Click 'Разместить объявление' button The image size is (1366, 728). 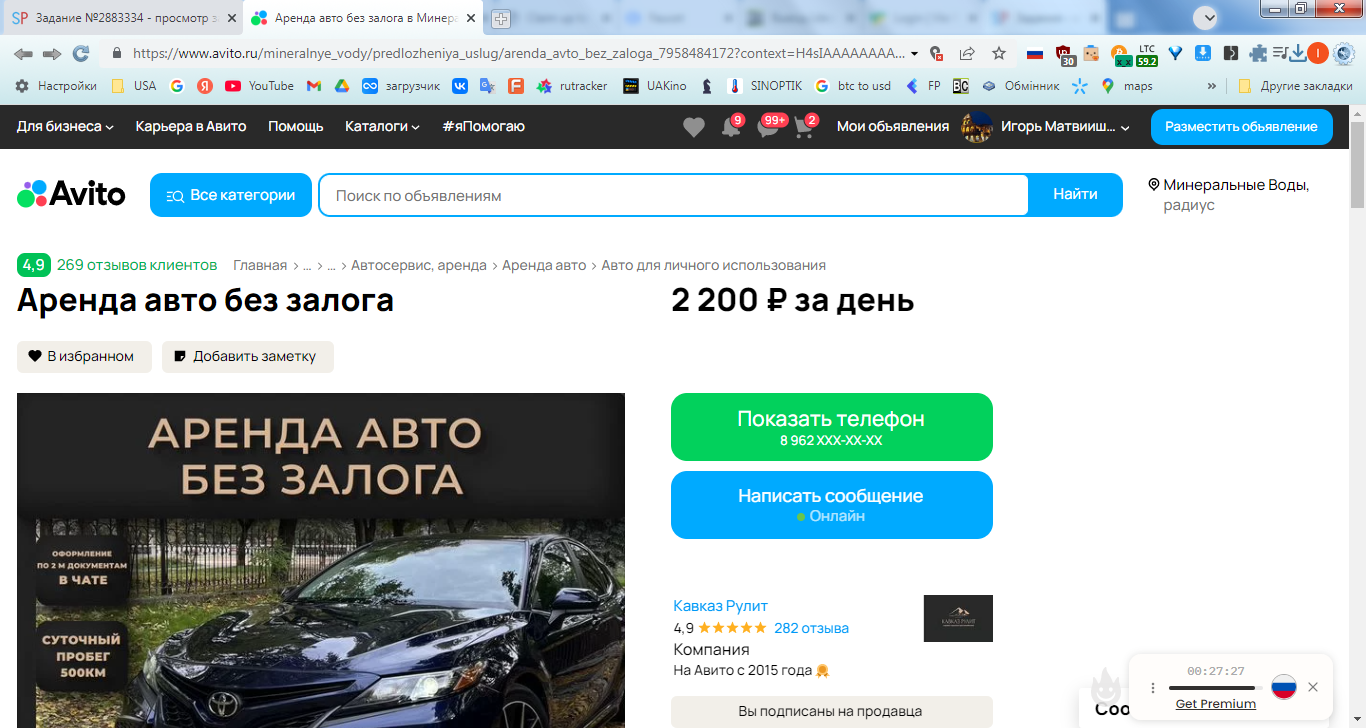click(x=1241, y=126)
